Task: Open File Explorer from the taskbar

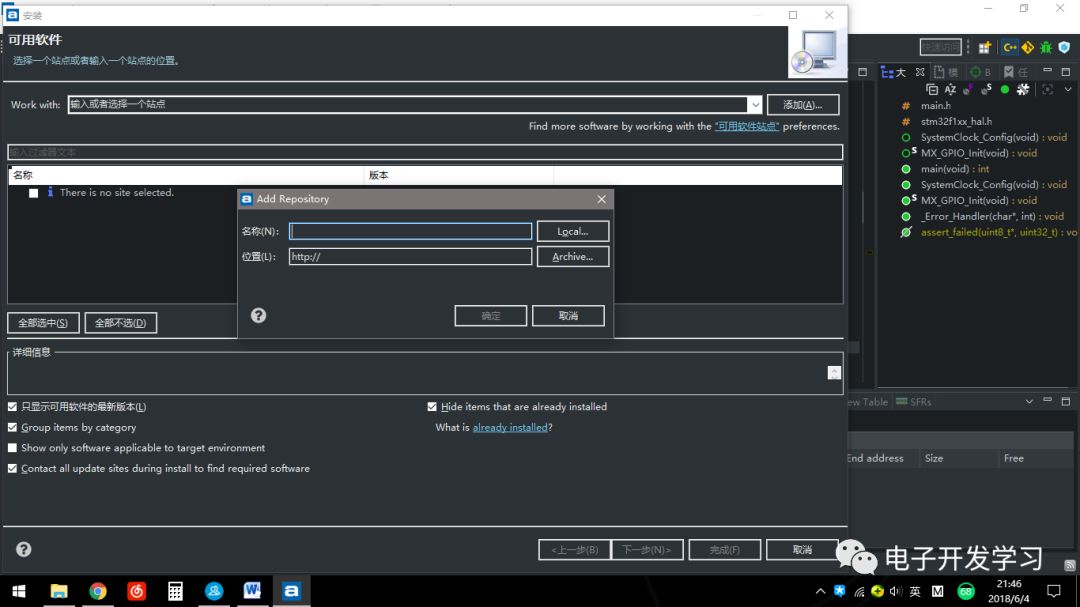Action: coord(59,591)
